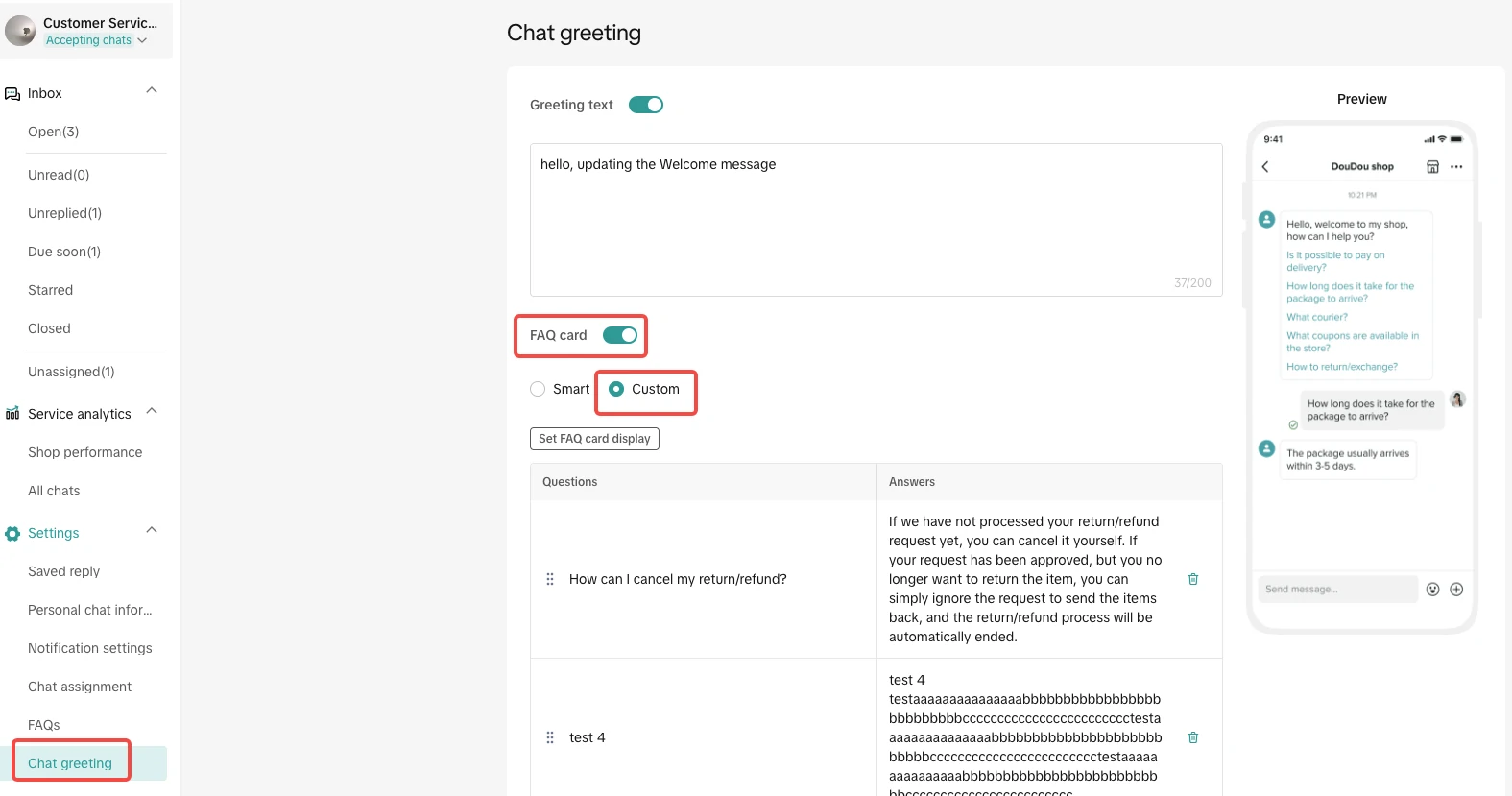Viewport: 1512px width, 796px height.
Task: Delete the return/refund FAQ with trash icon
Action: (x=1193, y=579)
